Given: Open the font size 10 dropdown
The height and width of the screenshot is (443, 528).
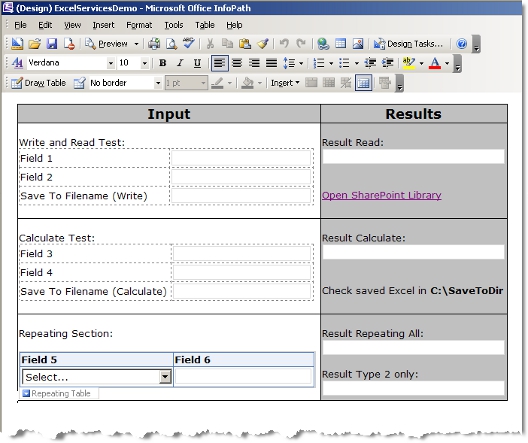Looking at the screenshot, I should [x=145, y=63].
